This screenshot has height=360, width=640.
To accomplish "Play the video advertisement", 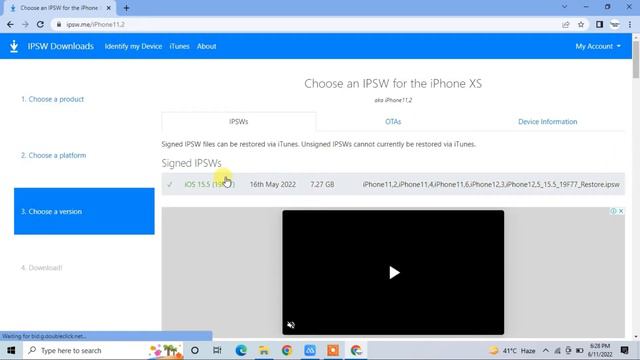I will pos(393,273).
